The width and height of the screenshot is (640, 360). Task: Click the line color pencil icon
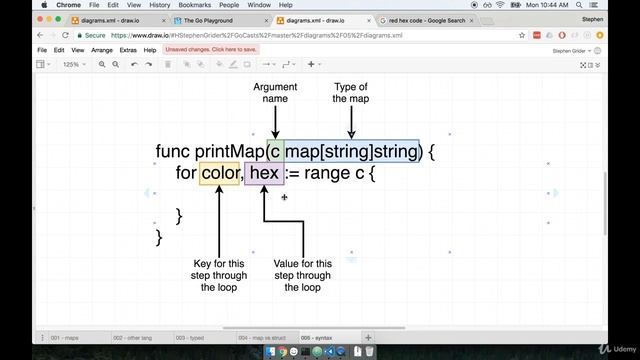coord(233,64)
